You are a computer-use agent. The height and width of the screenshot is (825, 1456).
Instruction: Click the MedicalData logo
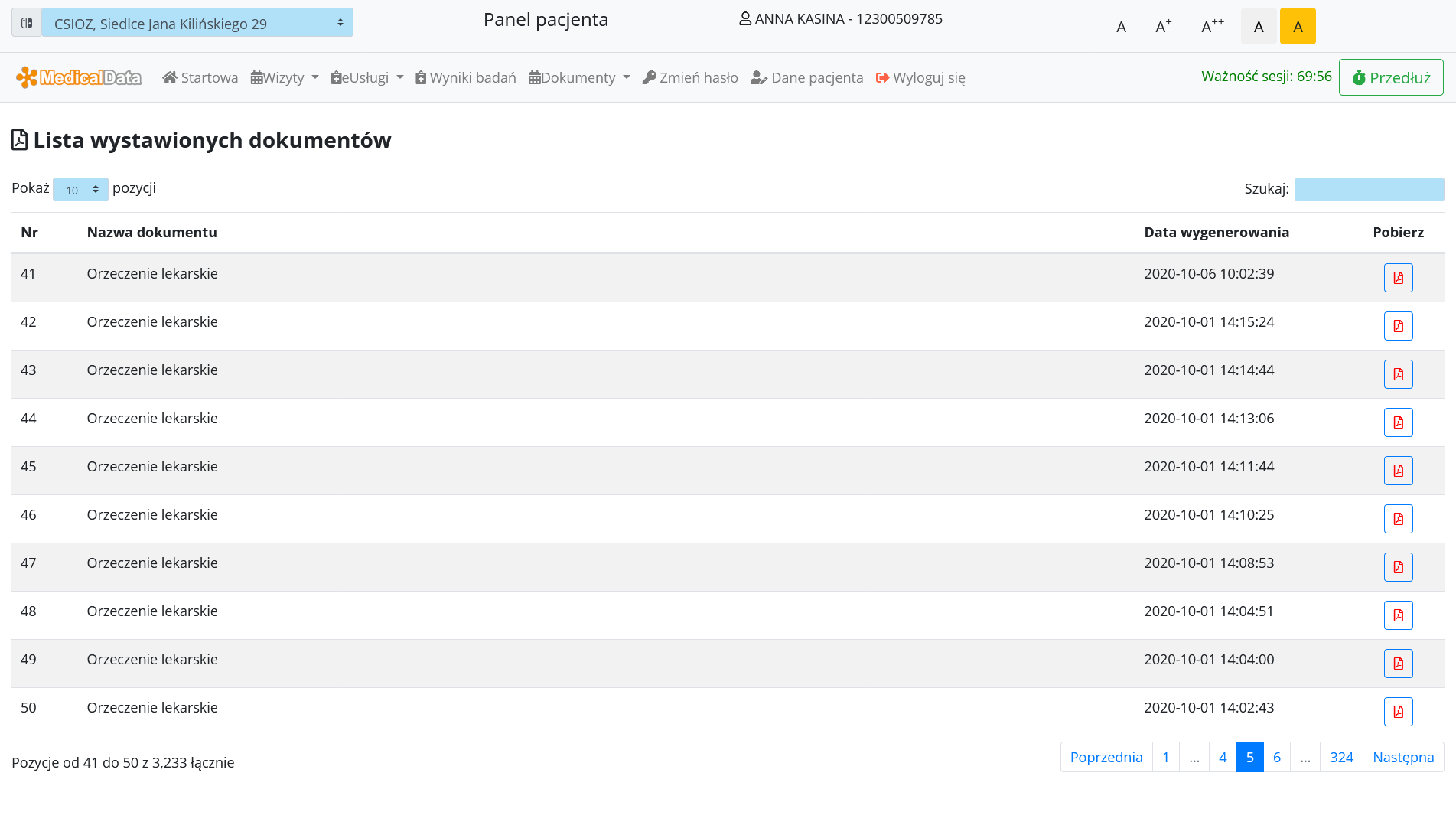pyautogui.click(x=79, y=77)
